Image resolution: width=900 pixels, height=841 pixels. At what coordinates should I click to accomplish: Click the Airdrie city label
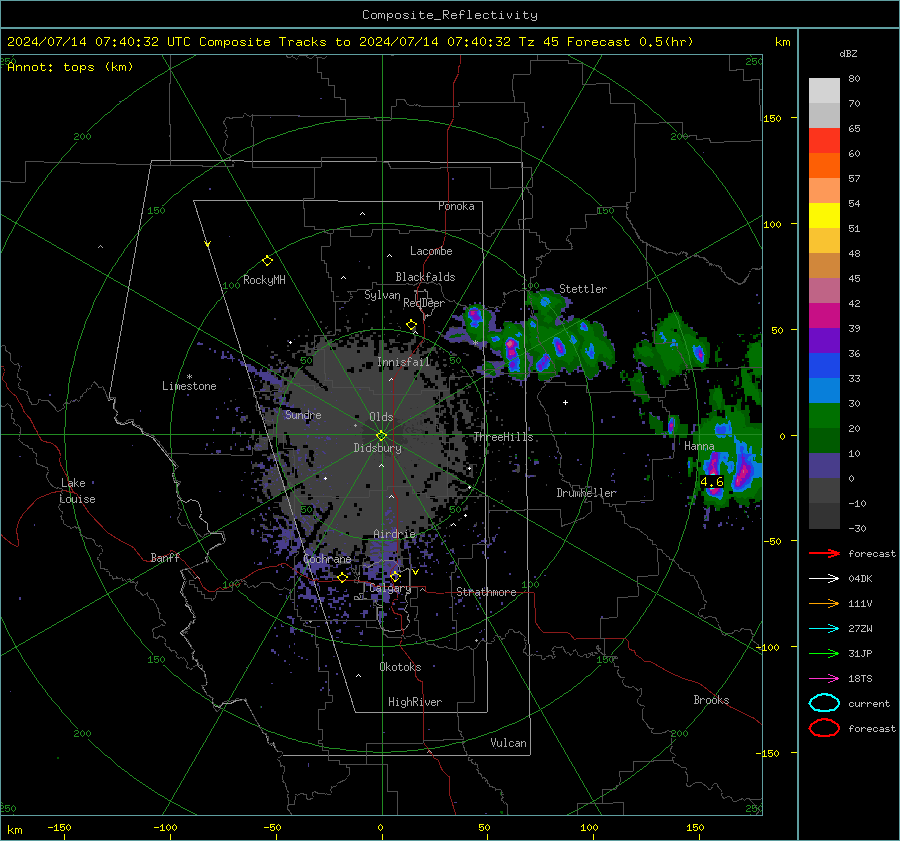(394, 534)
